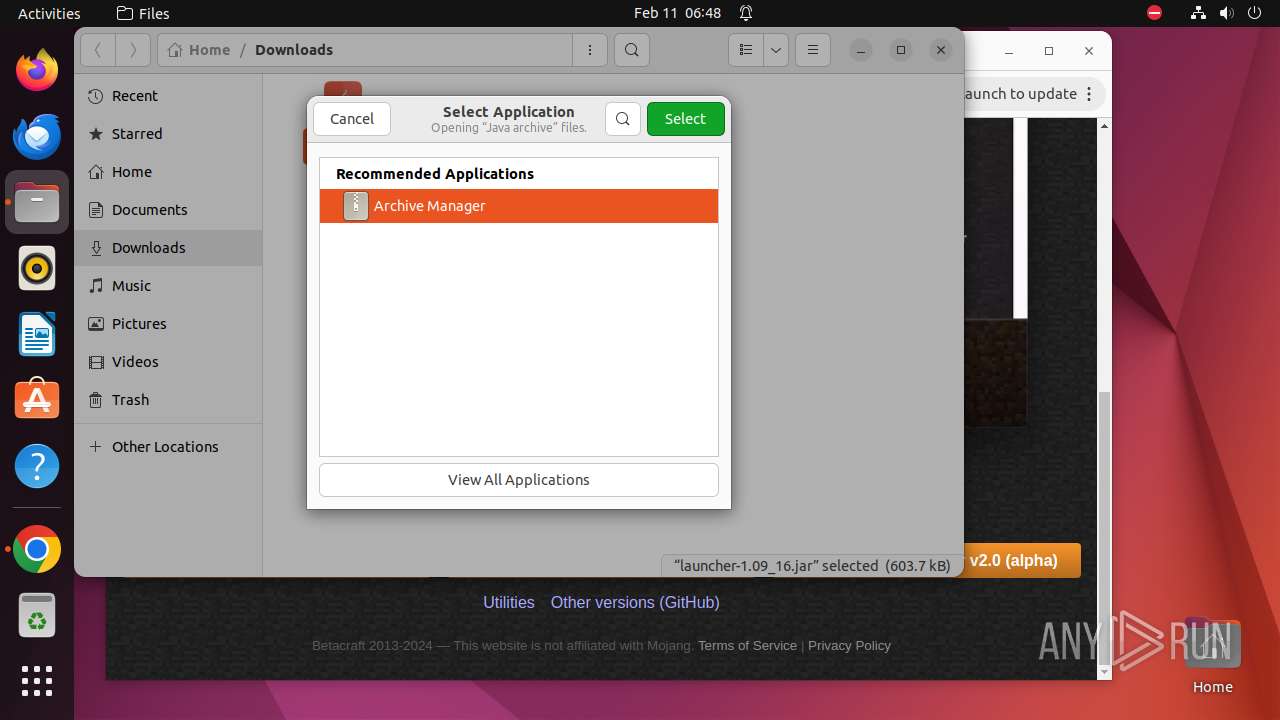Viewport: 1280px width, 720px height.
Task: Open Pictures in Files sidebar
Action: click(x=168, y=324)
